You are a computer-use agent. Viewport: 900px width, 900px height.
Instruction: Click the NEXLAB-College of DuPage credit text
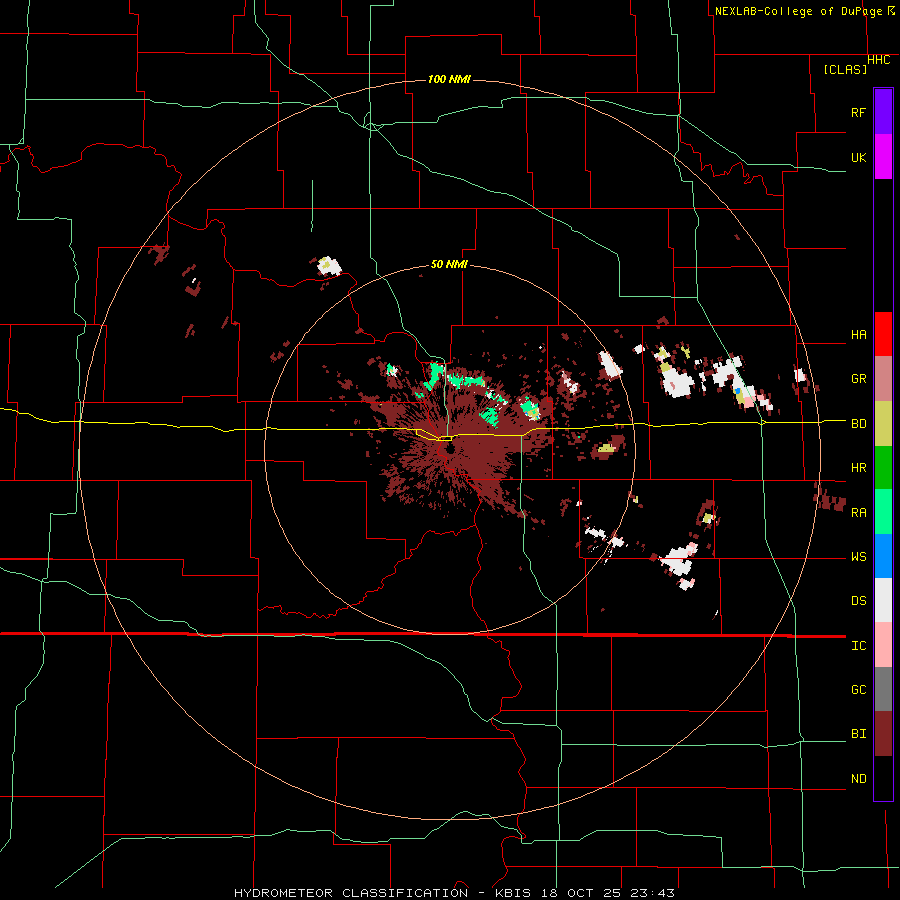798,11
